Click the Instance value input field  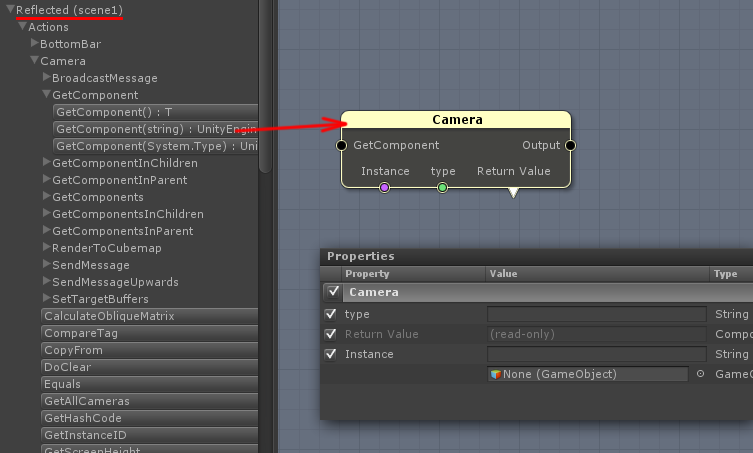[x=597, y=354]
